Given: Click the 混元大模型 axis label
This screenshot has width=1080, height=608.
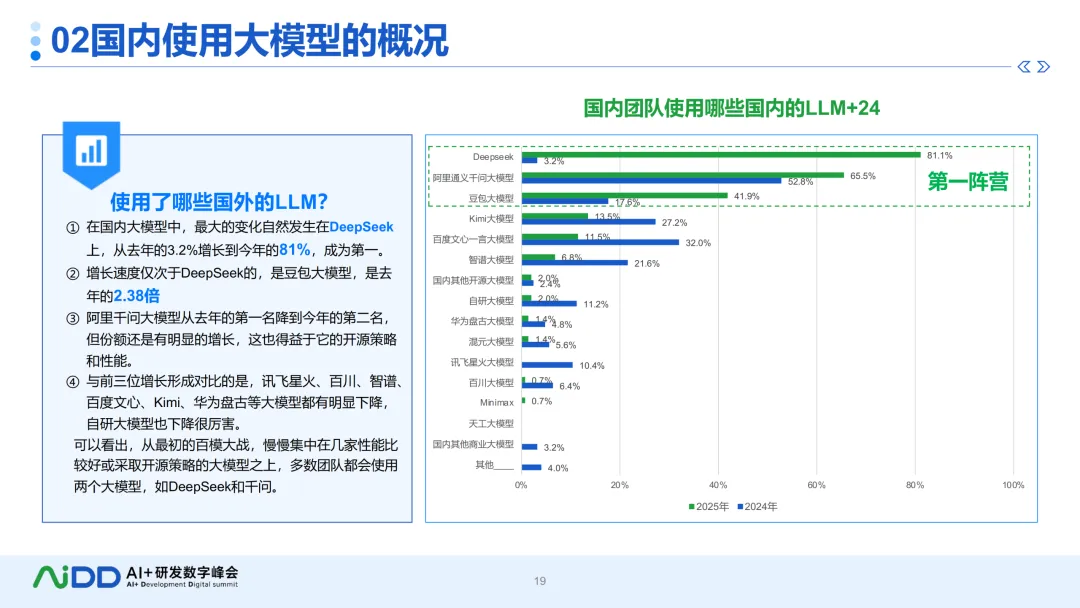Looking at the screenshot, I should (491, 342).
